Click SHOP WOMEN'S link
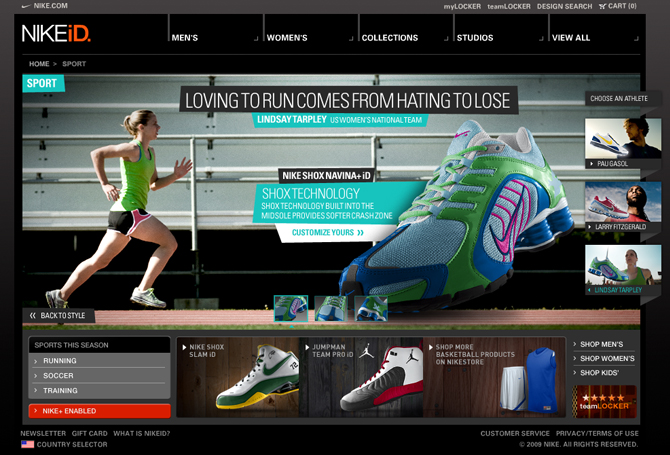This screenshot has width=670, height=455. (607, 358)
